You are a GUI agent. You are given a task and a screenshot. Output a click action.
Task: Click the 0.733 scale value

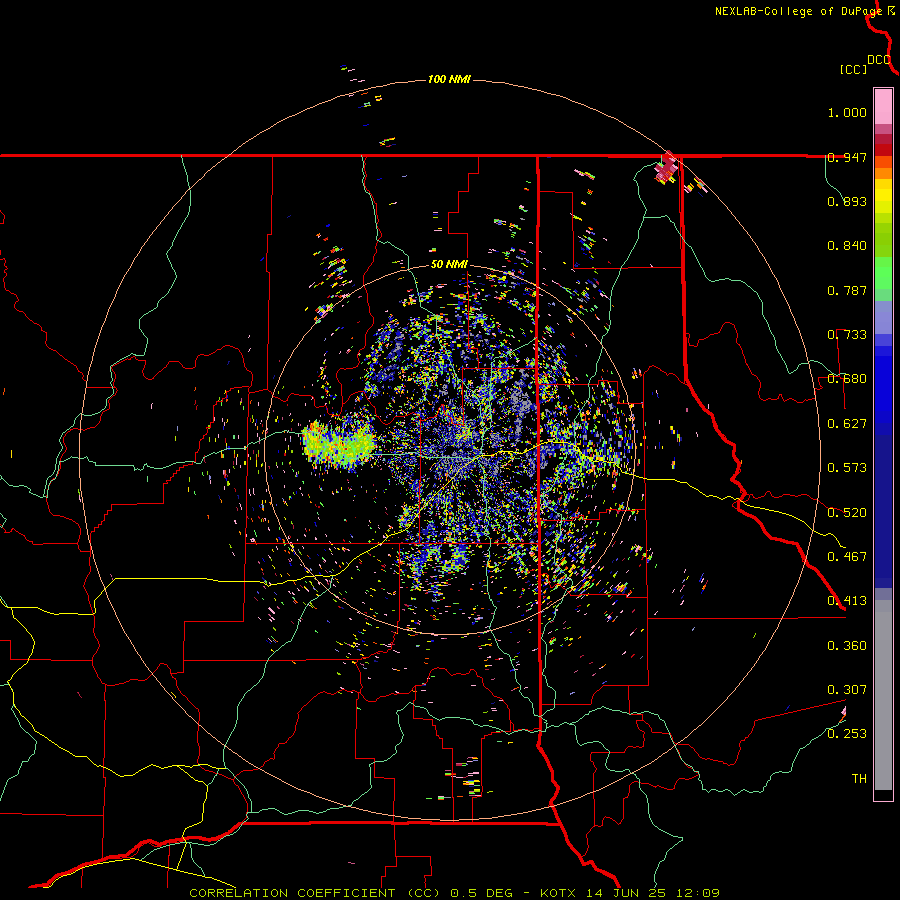(847, 335)
